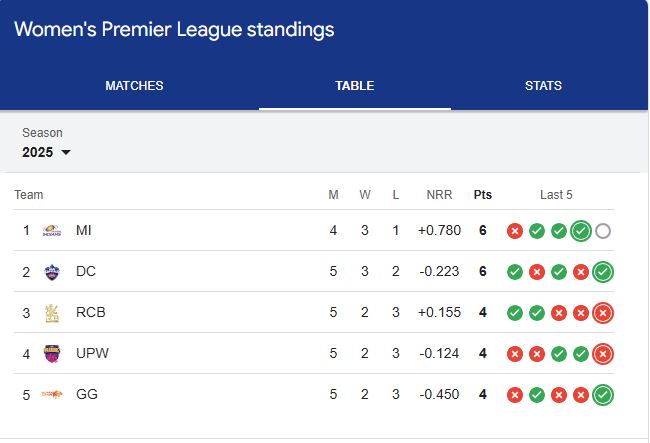Click the Pts column header
This screenshot has height=443, width=650.
[x=483, y=195]
